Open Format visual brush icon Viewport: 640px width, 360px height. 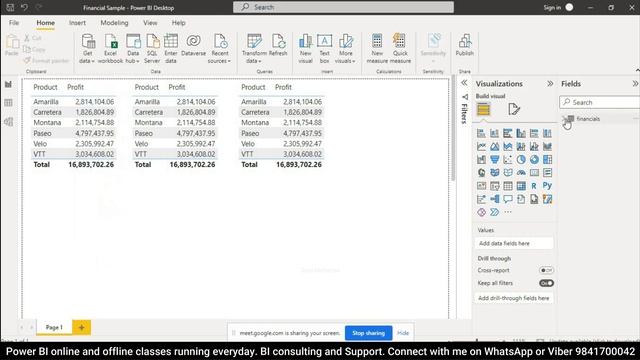pyautogui.click(x=514, y=109)
